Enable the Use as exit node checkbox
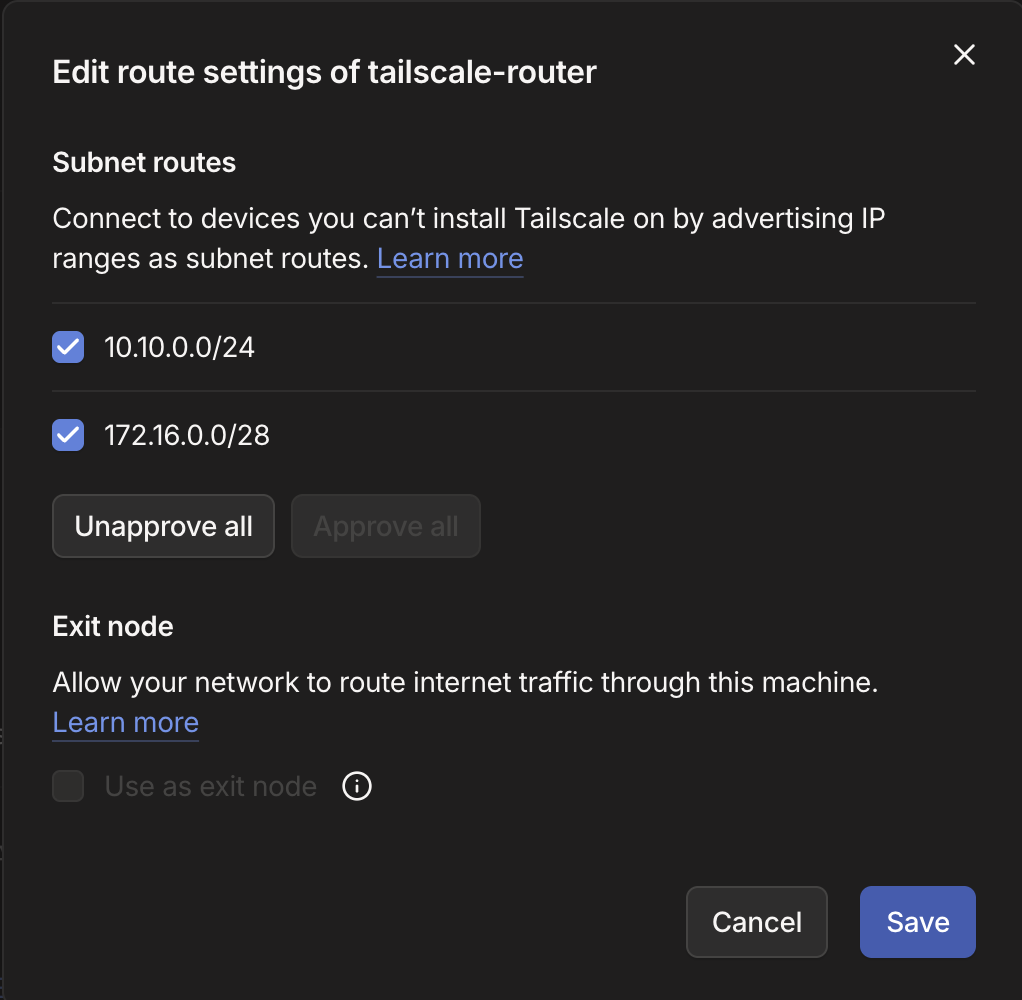The height and width of the screenshot is (1000, 1022). tap(68, 787)
